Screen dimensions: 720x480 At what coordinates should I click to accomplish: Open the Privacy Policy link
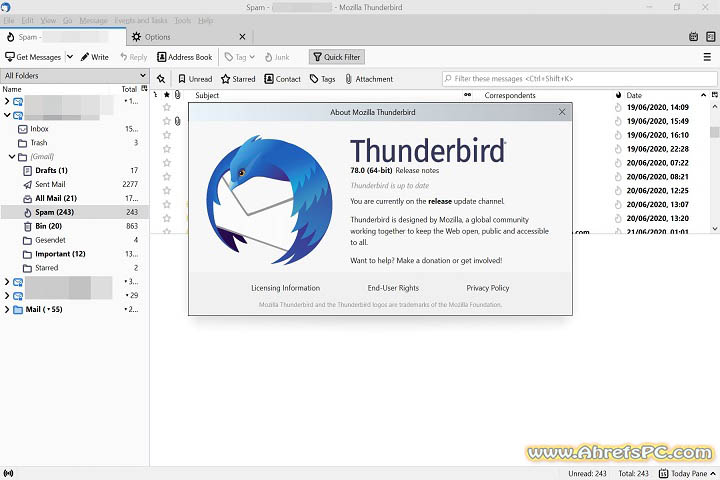pyautogui.click(x=488, y=288)
